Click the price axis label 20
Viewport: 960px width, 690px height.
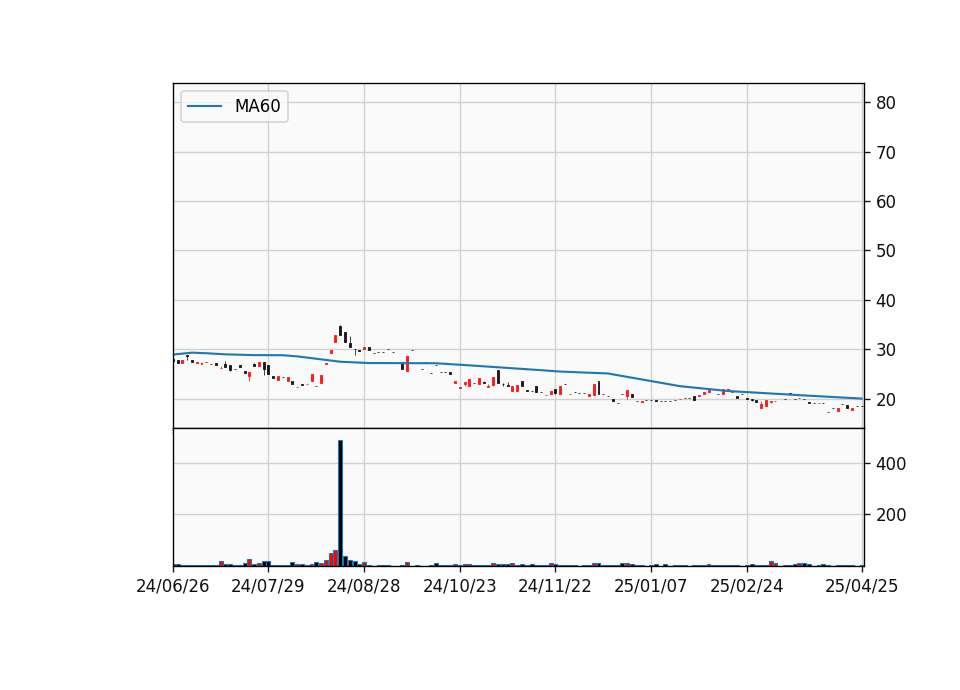(885, 400)
